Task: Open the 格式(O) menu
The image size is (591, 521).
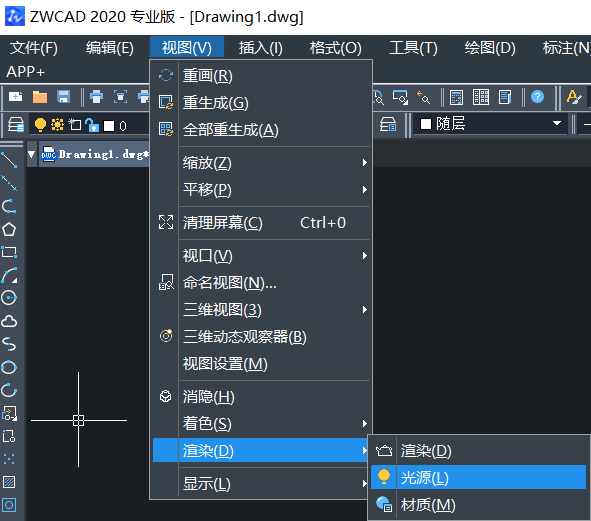Action: tap(335, 48)
